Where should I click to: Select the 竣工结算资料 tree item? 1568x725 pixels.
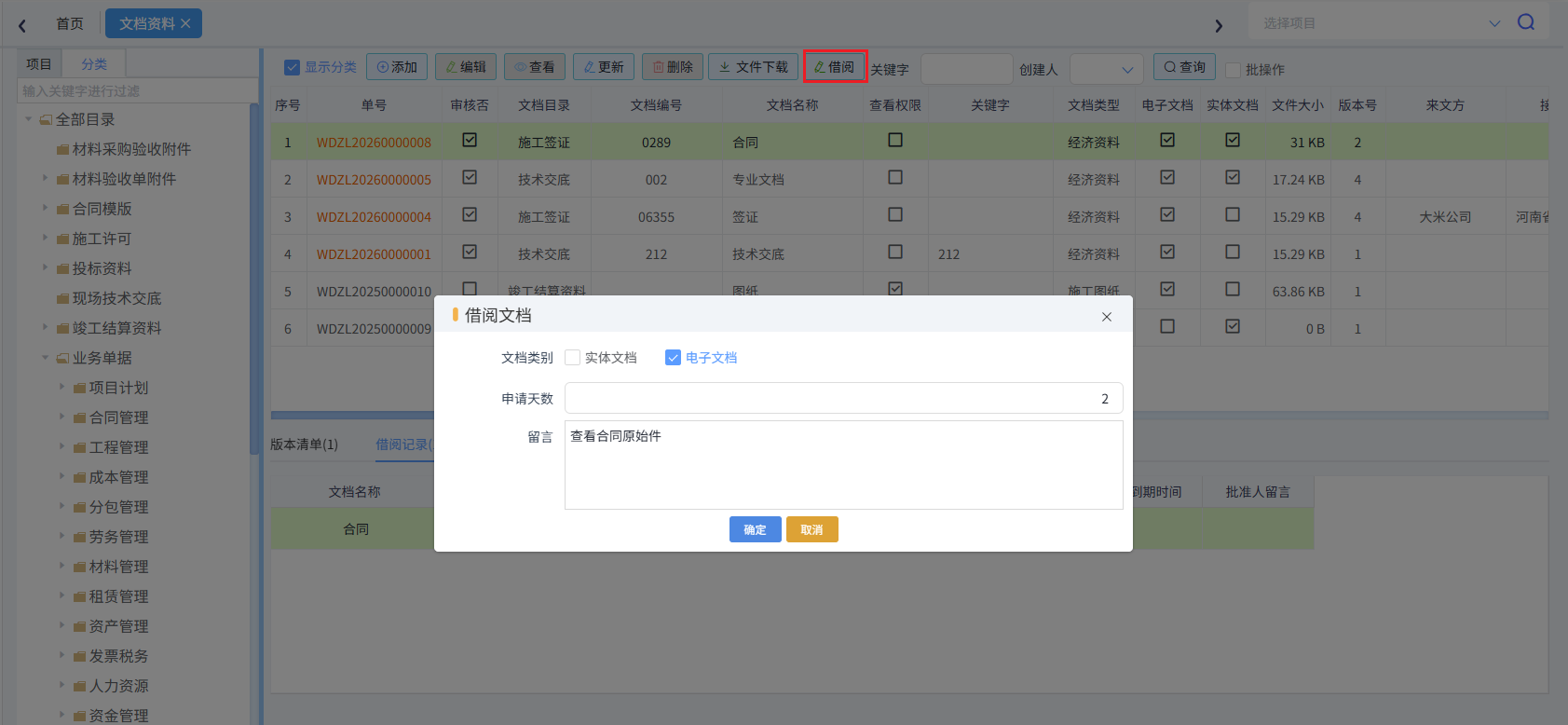[116, 328]
